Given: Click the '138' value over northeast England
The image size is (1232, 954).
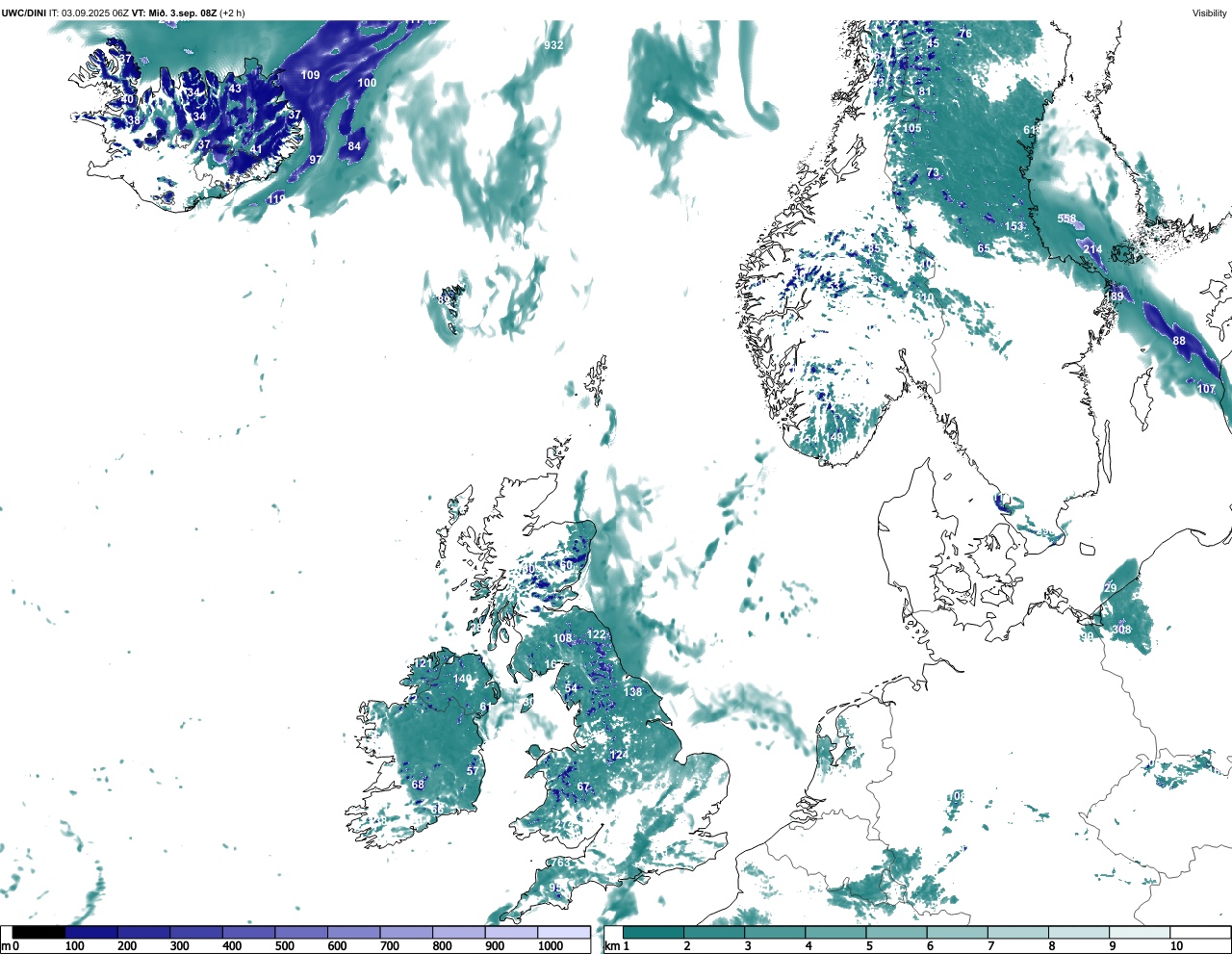Looking at the screenshot, I should click(x=632, y=692).
